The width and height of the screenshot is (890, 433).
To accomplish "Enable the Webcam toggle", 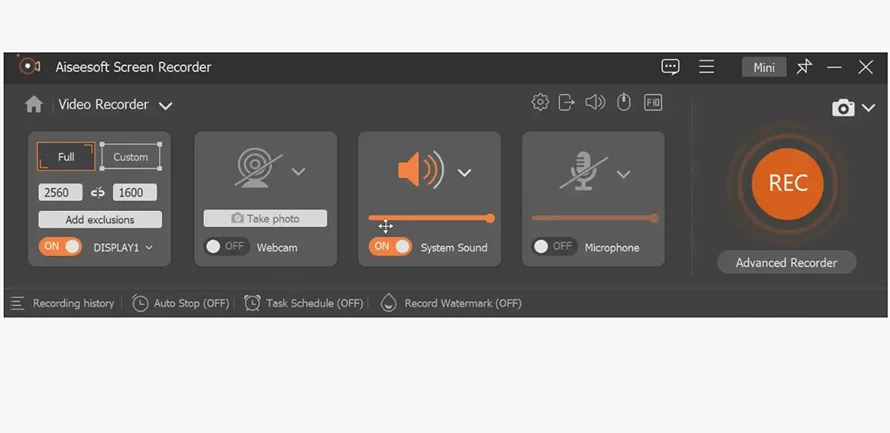I will (x=226, y=246).
